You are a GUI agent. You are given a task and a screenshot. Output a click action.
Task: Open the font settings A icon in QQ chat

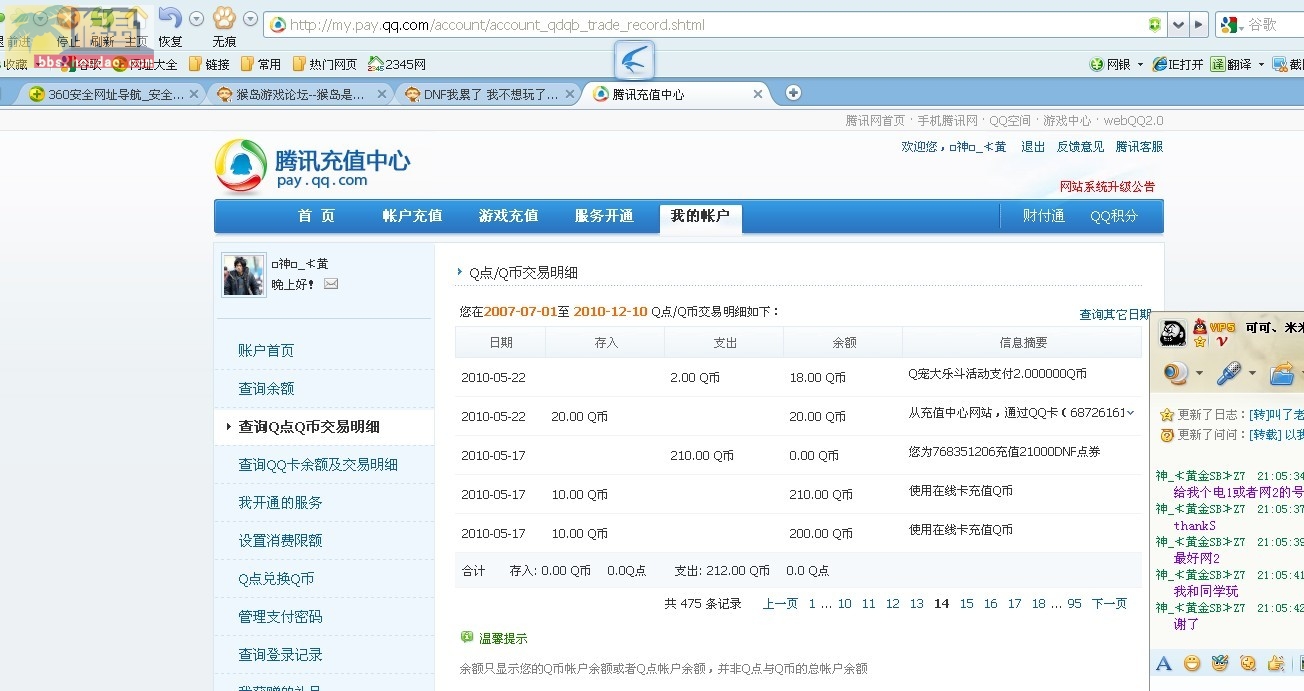coord(1163,663)
